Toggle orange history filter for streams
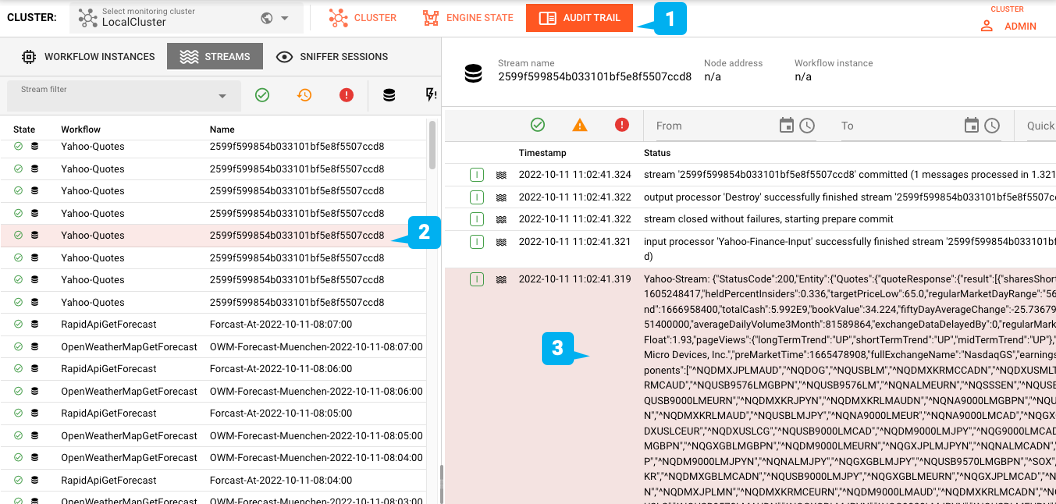The height and width of the screenshot is (504, 1056). point(304,95)
